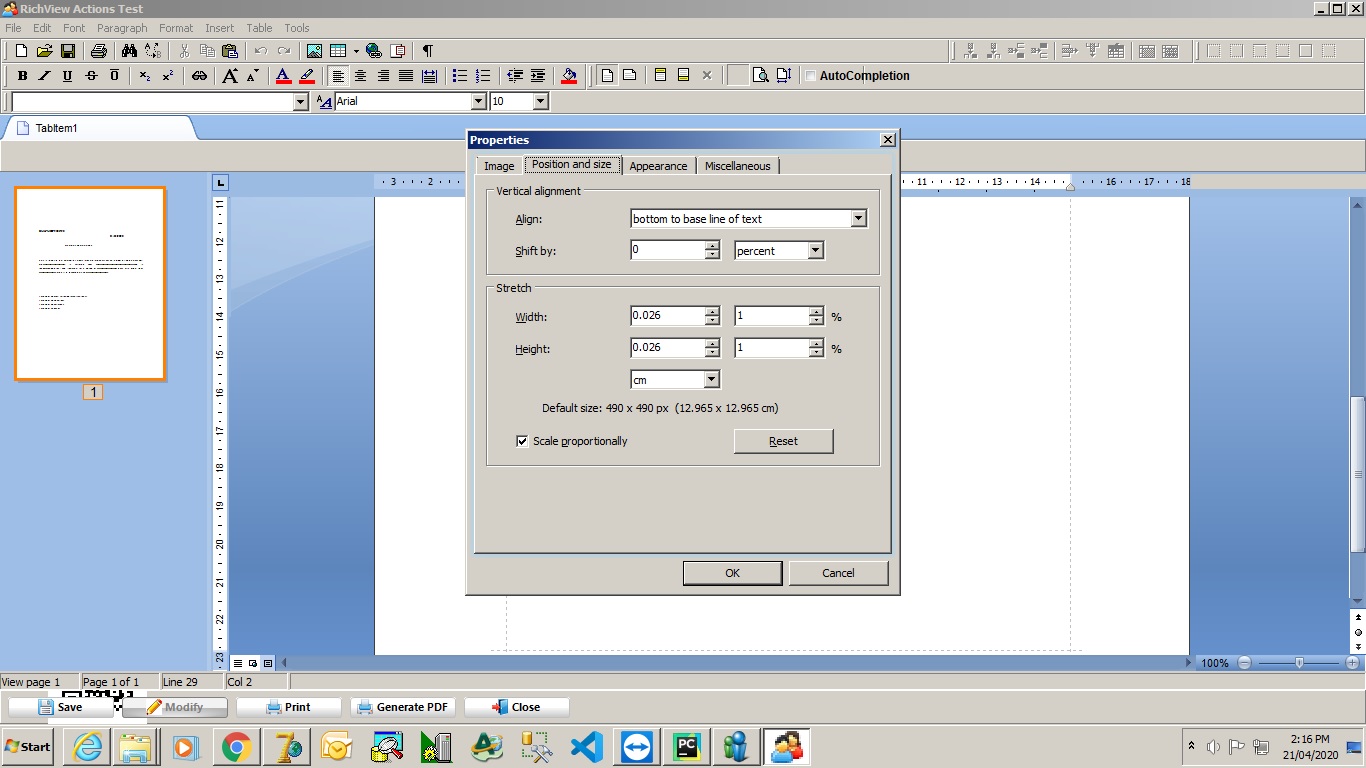Open the Arial font name dropdown
Screen dimensions: 1366x768
point(478,101)
